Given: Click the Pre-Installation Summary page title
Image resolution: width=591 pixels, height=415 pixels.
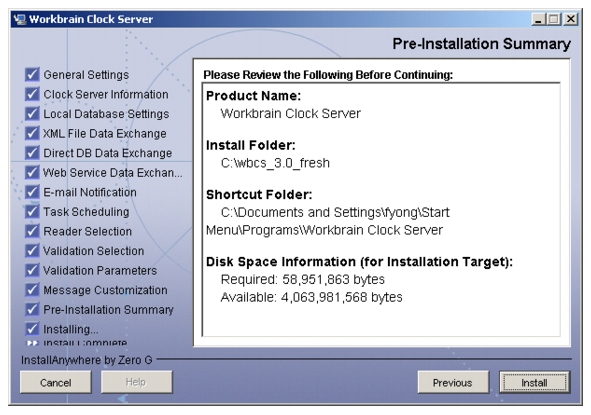Looking at the screenshot, I should point(481,44).
